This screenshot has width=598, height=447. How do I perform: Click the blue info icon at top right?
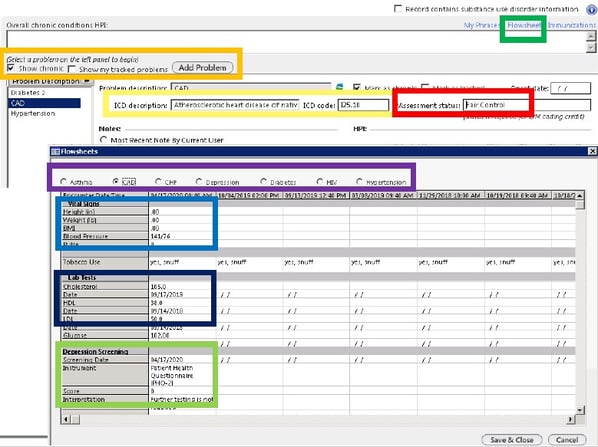coord(592,10)
